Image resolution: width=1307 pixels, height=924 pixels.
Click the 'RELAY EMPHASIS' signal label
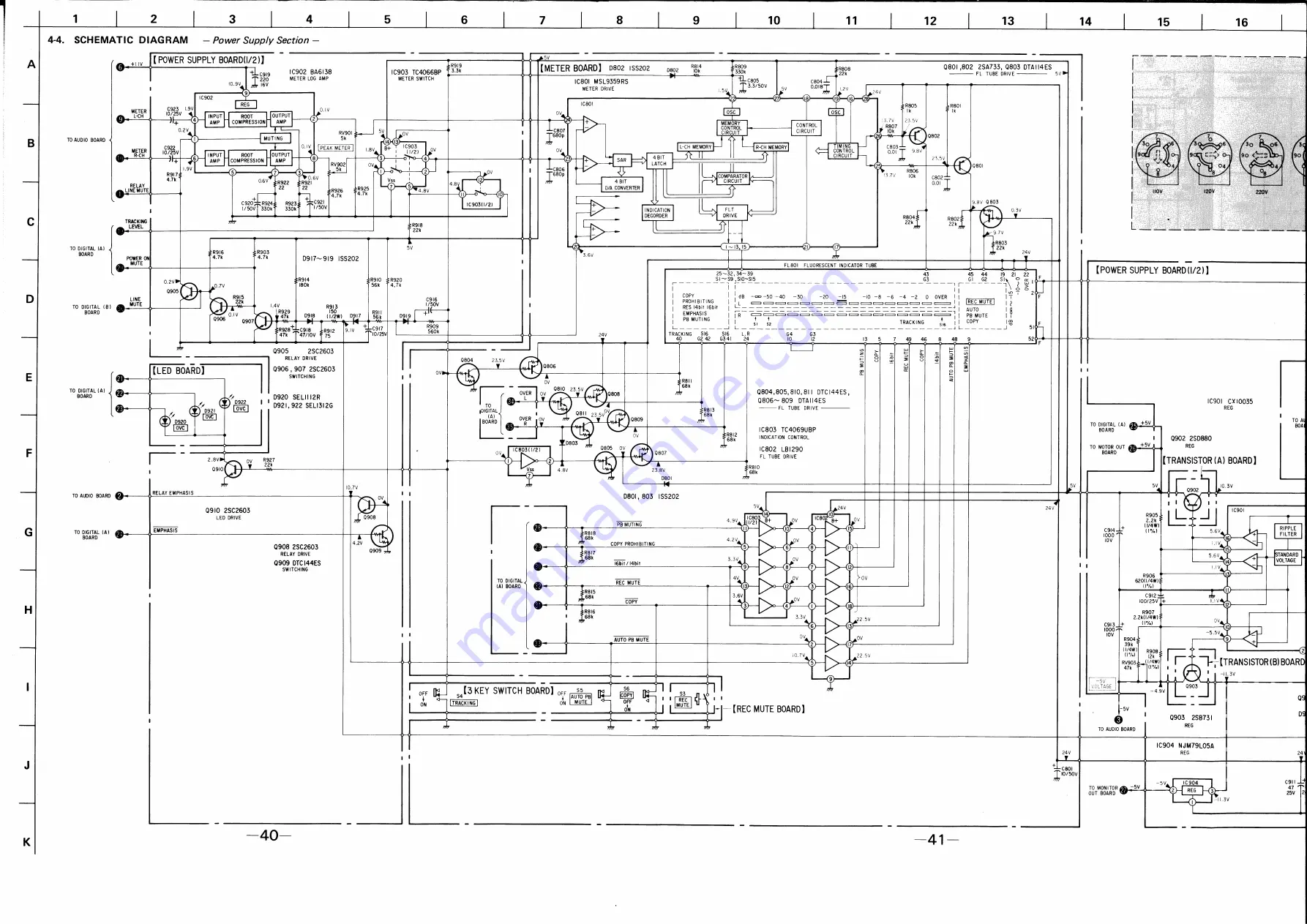(173, 493)
